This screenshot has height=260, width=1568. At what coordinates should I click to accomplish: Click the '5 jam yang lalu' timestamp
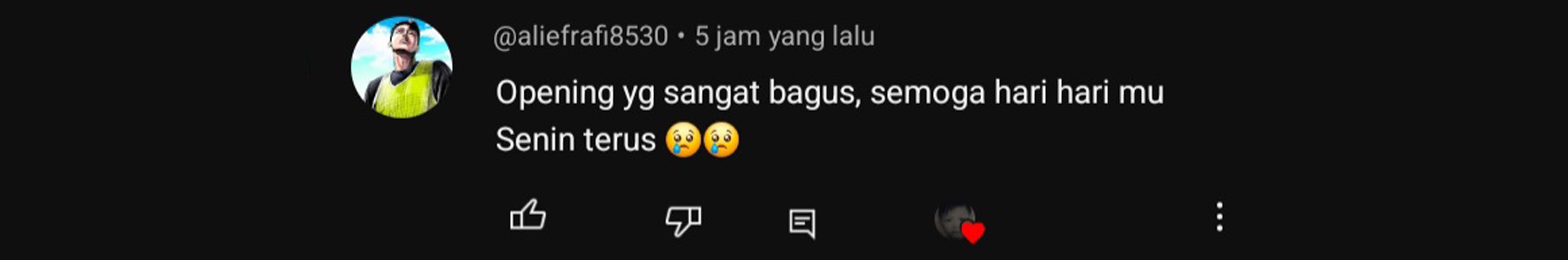pos(785,36)
